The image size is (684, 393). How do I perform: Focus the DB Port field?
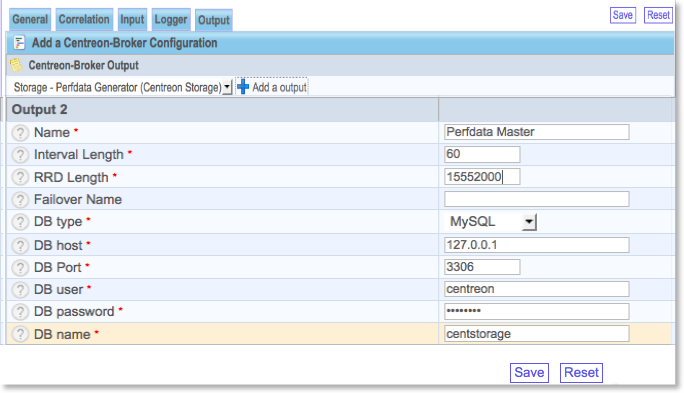coord(482,267)
